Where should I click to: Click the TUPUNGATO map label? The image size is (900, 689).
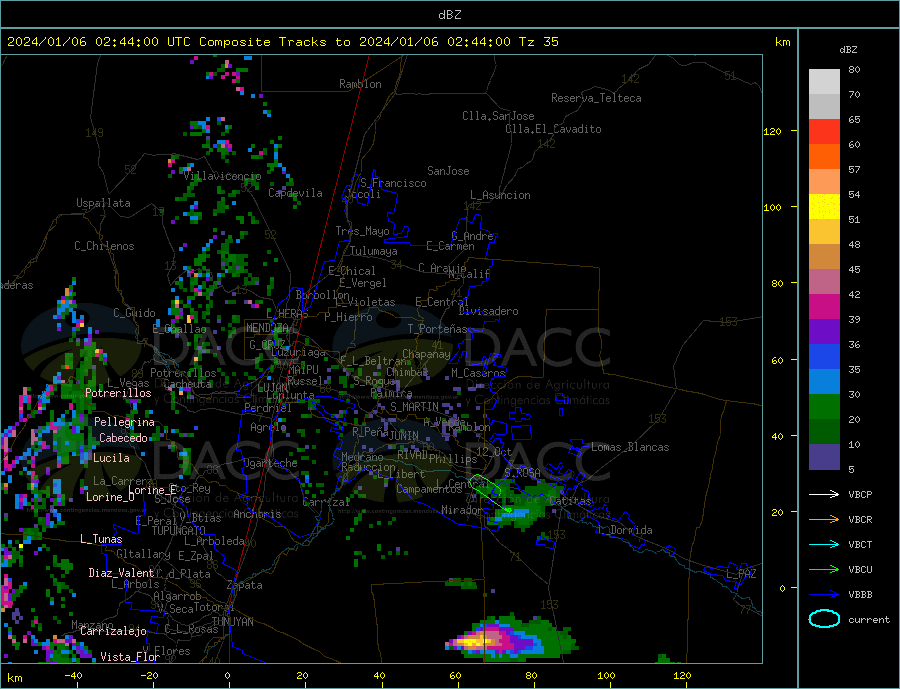pos(179,531)
